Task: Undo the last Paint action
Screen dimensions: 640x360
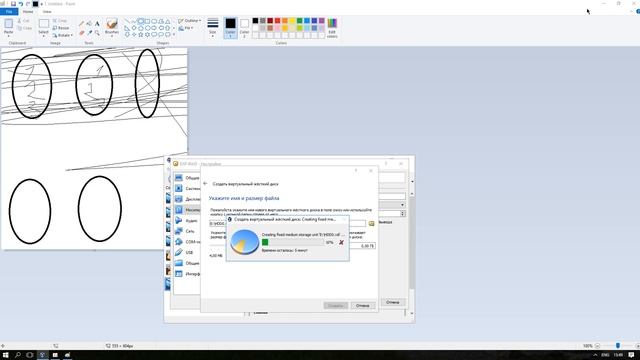Action: tap(21, 4)
